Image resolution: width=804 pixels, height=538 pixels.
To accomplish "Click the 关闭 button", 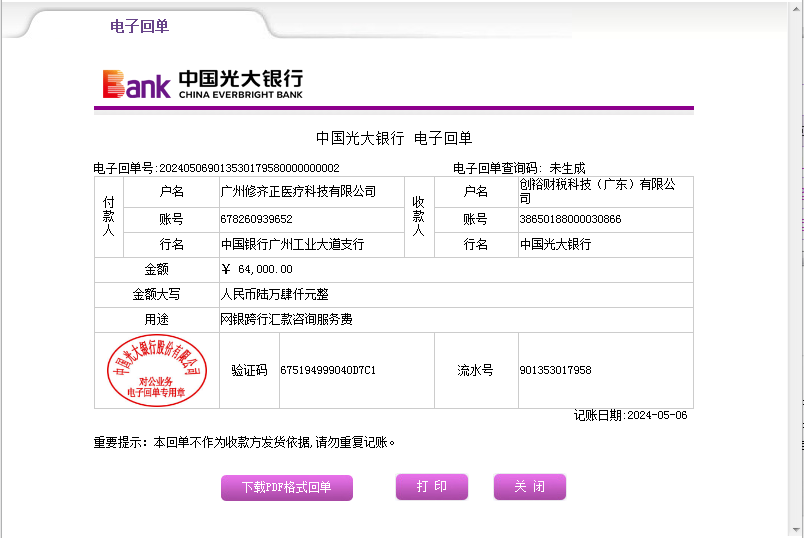I will click(x=530, y=486).
